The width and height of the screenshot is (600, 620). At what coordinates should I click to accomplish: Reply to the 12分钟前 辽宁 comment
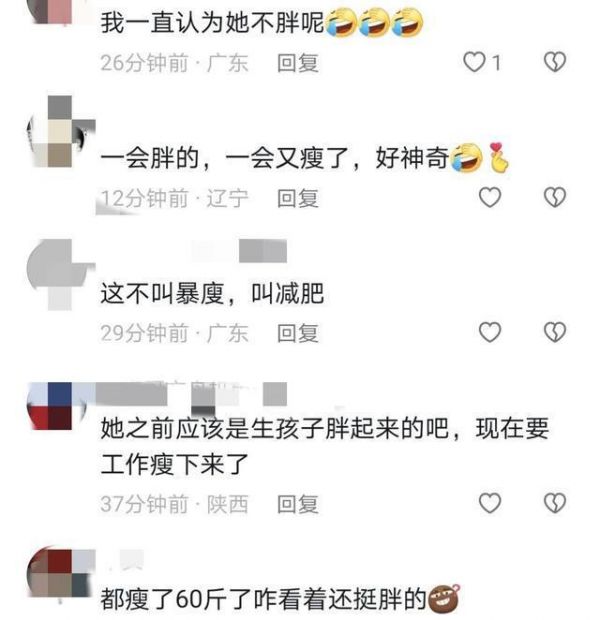tap(298, 198)
